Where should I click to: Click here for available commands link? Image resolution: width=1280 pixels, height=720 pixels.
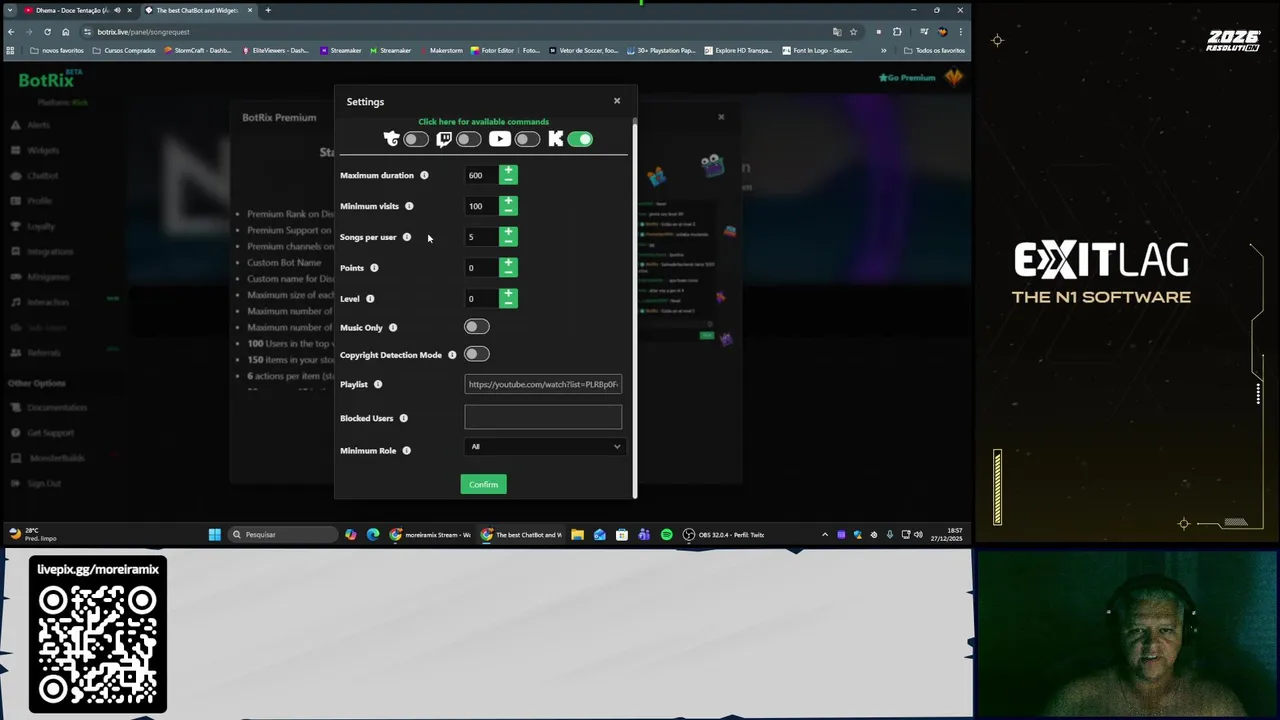483,122
